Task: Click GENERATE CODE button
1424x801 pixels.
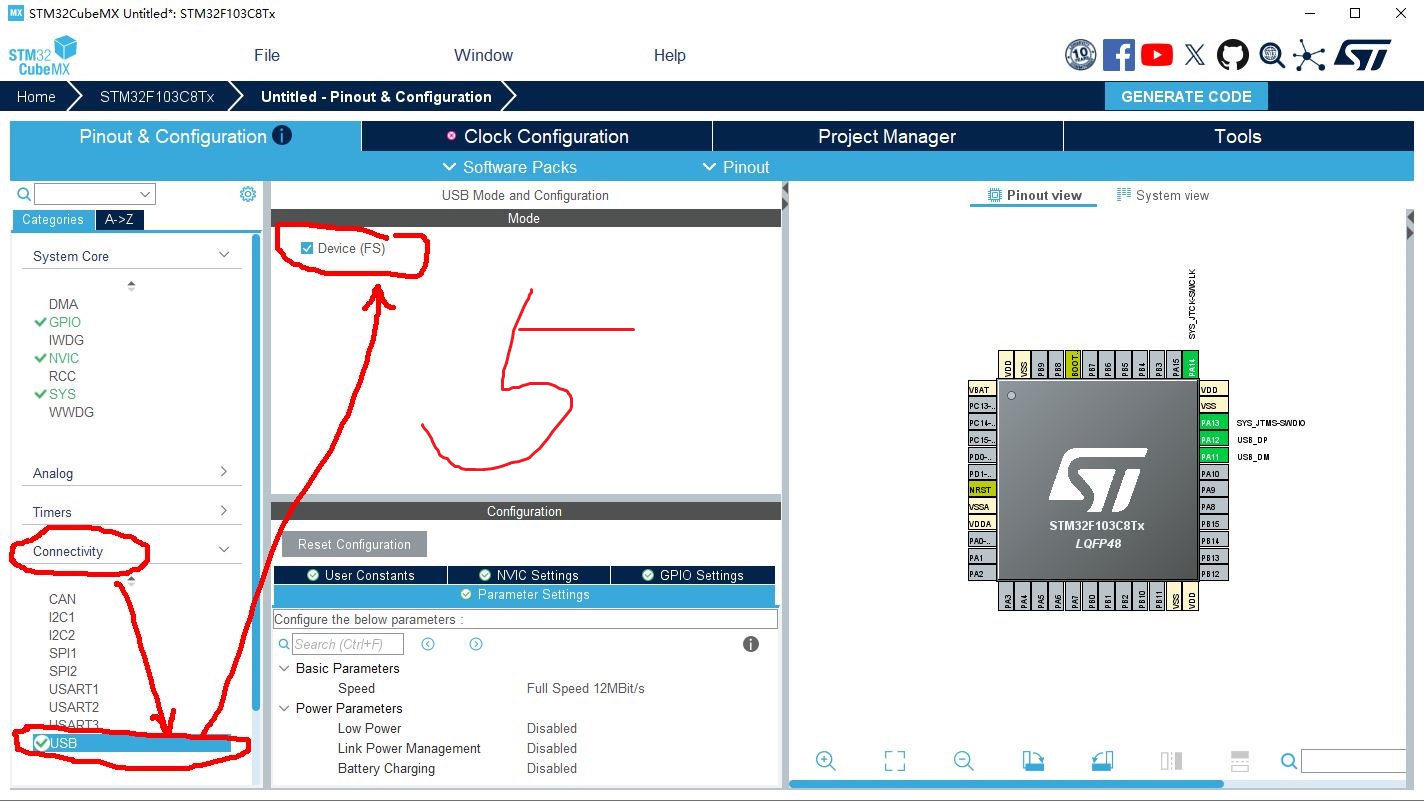Action: pyautogui.click(x=1186, y=96)
